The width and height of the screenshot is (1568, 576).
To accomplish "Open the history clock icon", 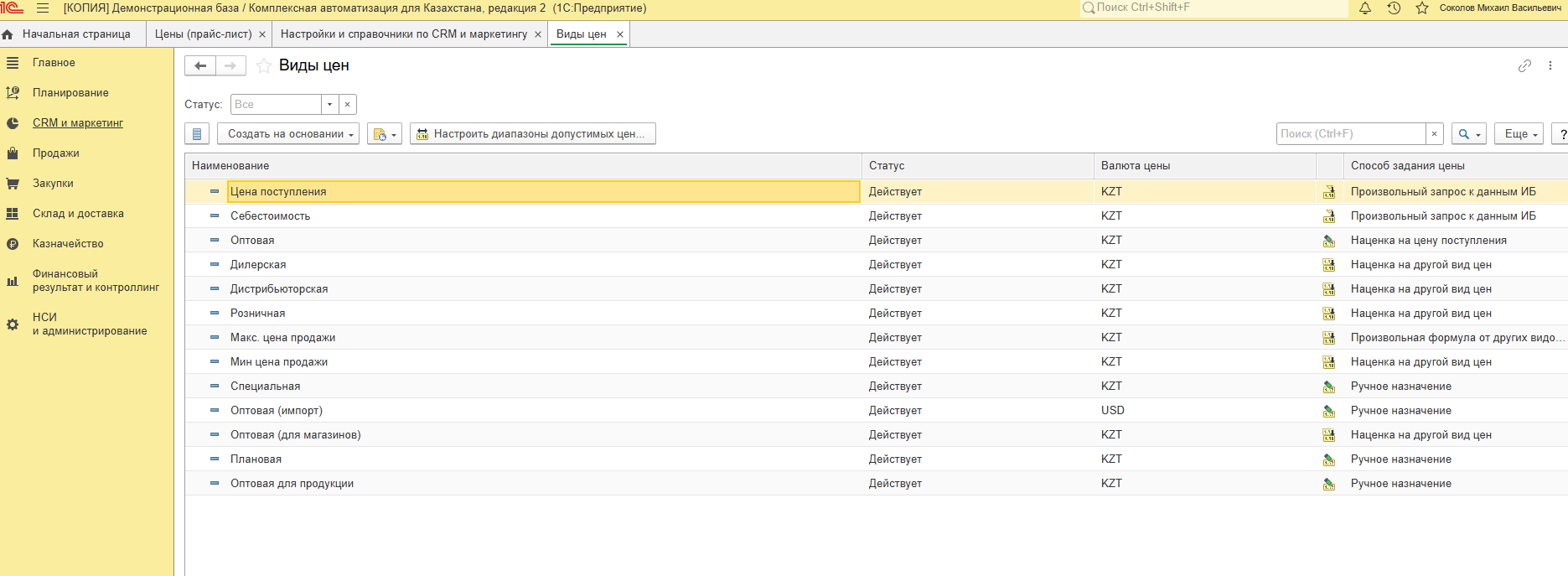I will tap(1394, 8).
